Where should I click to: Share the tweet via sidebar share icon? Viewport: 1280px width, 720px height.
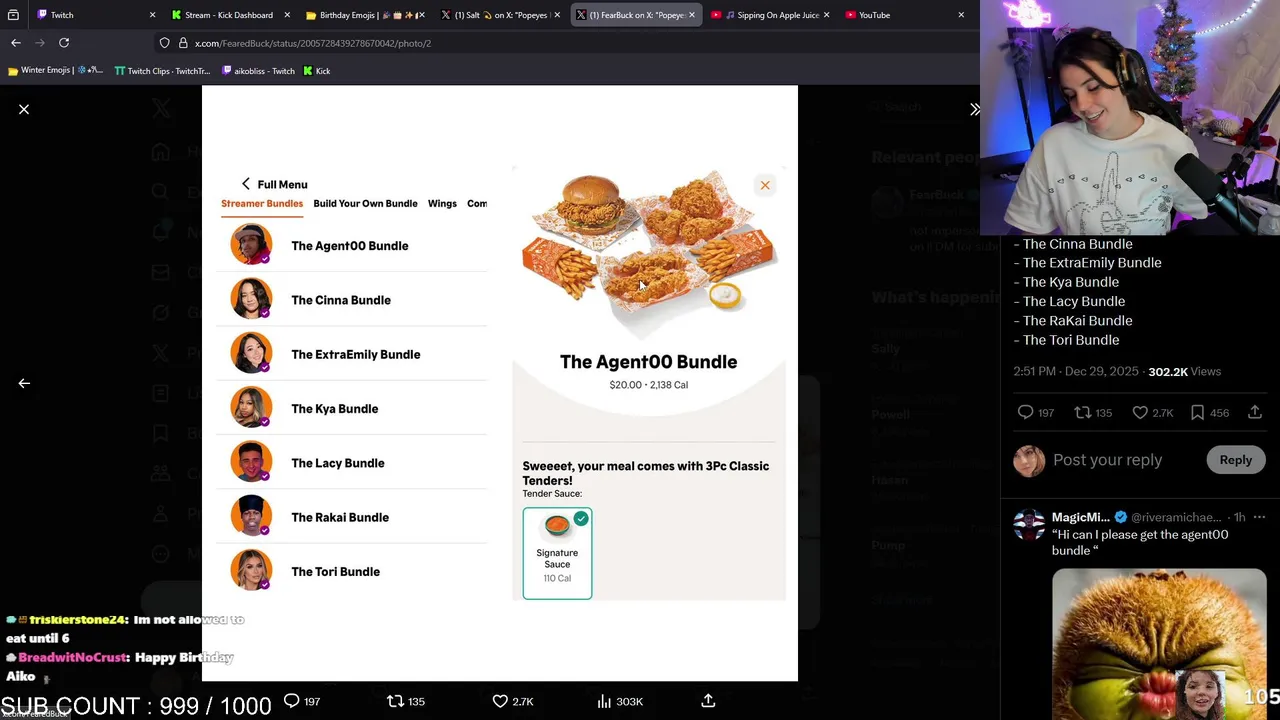coord(1255,412)
